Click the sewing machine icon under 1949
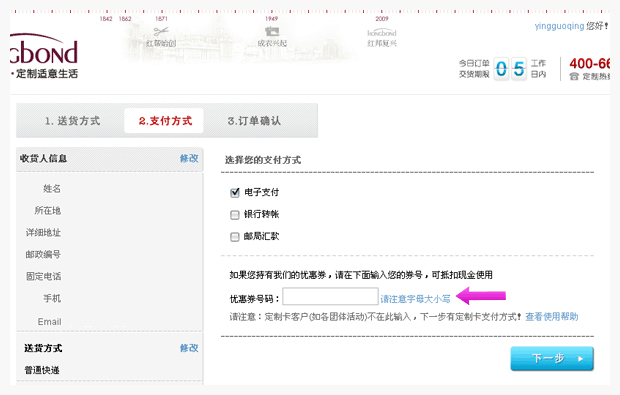620x395 pixels. pyautogui.click(x=272, y=31)
